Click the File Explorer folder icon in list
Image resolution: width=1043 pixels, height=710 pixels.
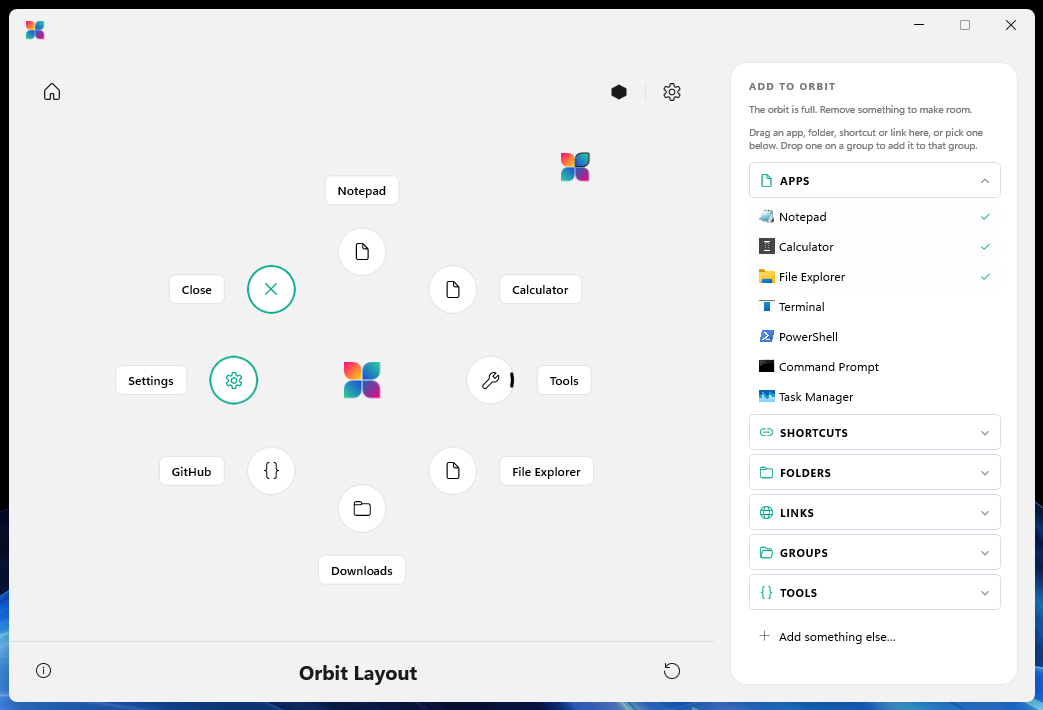(766, 277)
